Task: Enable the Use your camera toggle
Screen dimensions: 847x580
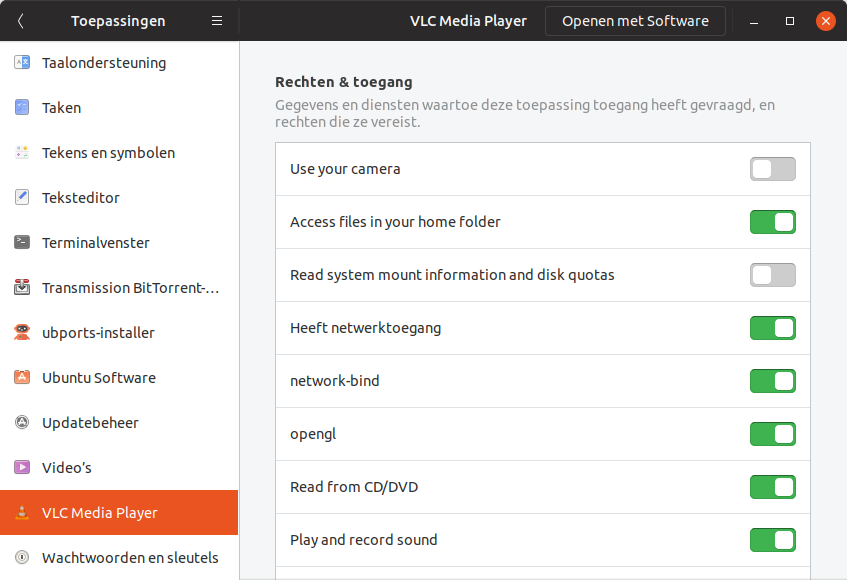Action: [x=772, y=169]
